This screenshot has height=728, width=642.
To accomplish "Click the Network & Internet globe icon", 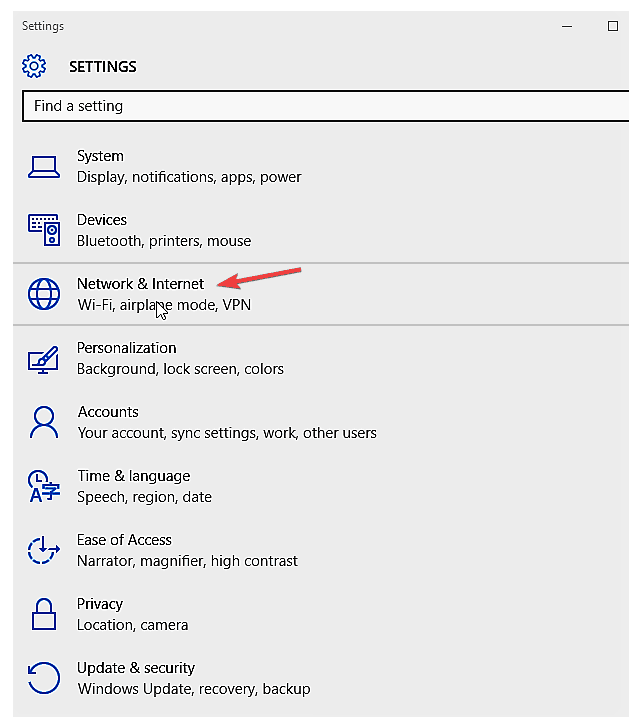I will tap(44, 294).
